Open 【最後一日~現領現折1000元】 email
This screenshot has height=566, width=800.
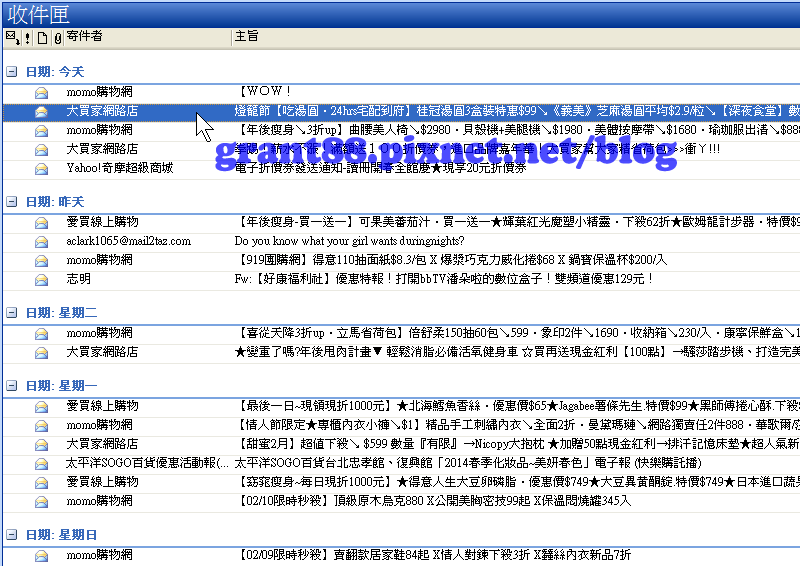[401, 406]
